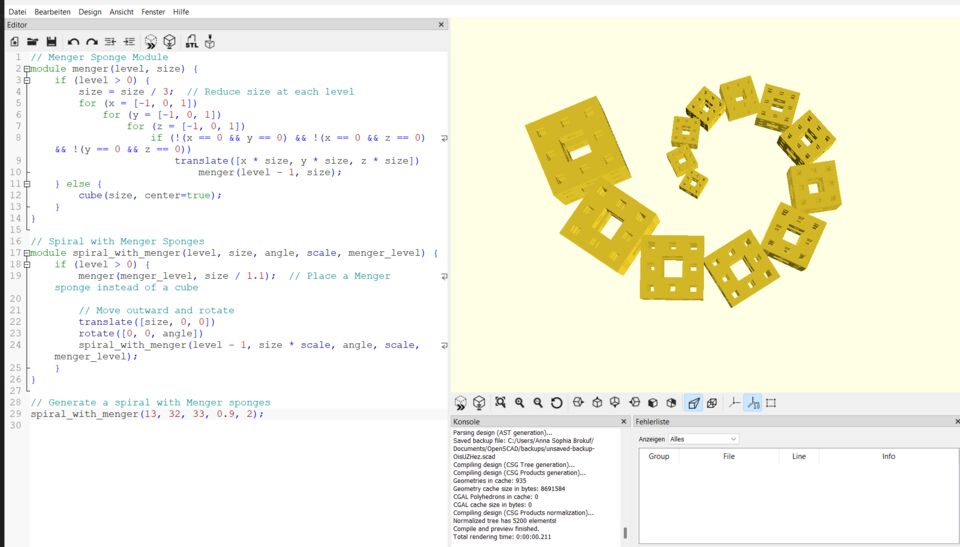Create a new file from editor toolbar

pos(15,42)
